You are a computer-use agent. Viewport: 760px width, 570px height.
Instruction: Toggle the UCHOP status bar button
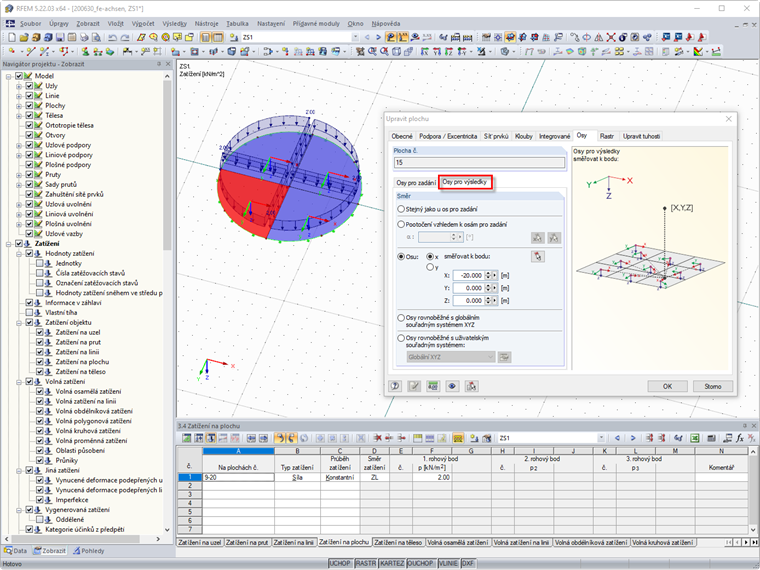(340, 563)
